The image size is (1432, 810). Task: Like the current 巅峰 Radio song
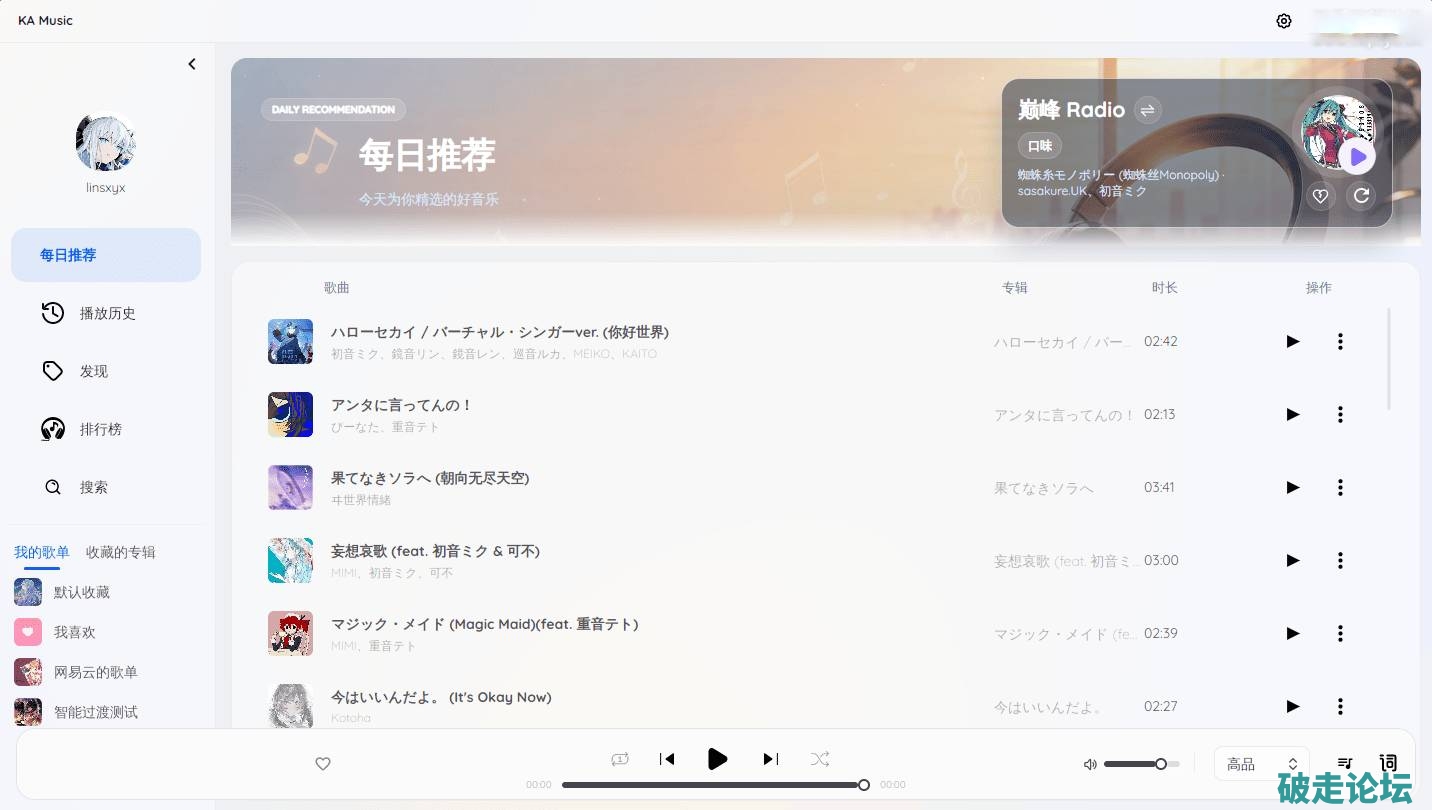1320,196
